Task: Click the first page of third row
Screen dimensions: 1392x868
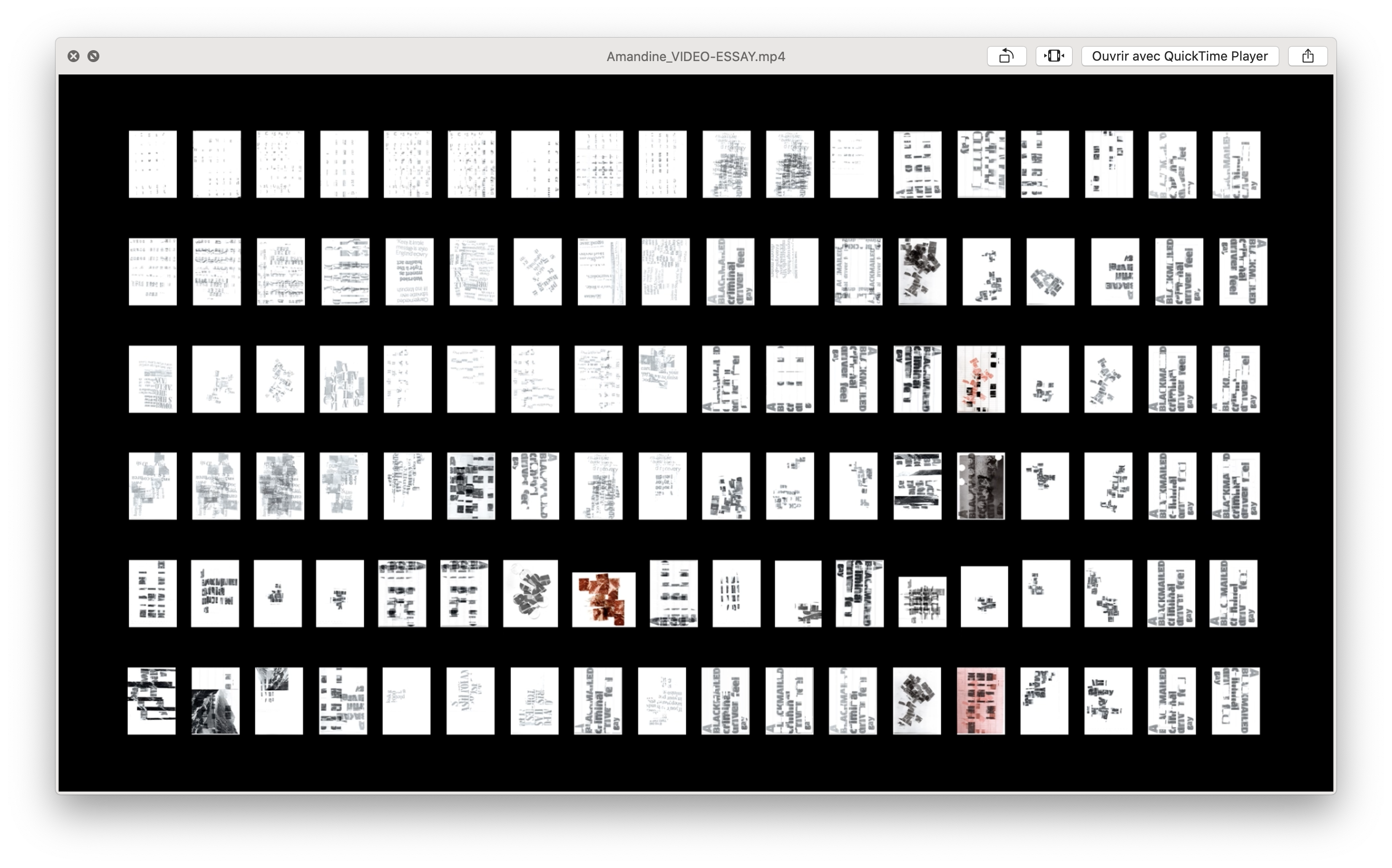Action: pyautogui.click(x=153, y=379)
